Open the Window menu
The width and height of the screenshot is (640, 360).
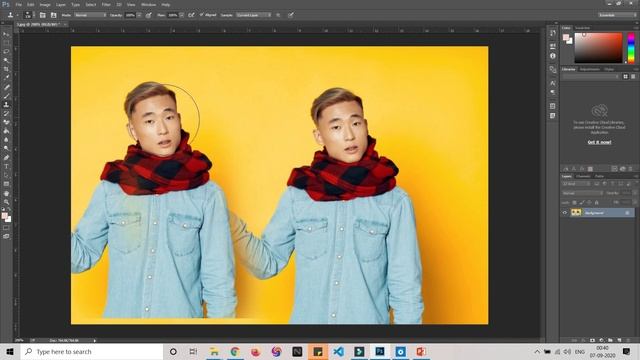148,4
